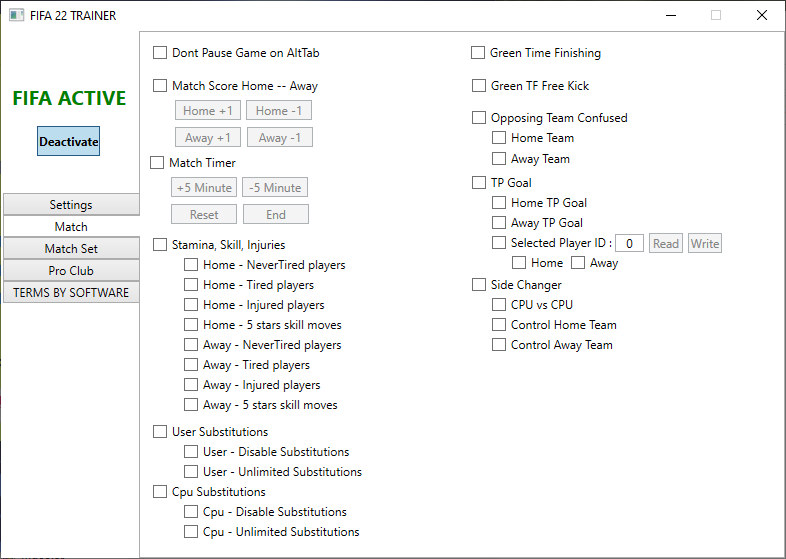Open the Settings tab
Viewport: 786px width, 559px height.
coord(71,205)
